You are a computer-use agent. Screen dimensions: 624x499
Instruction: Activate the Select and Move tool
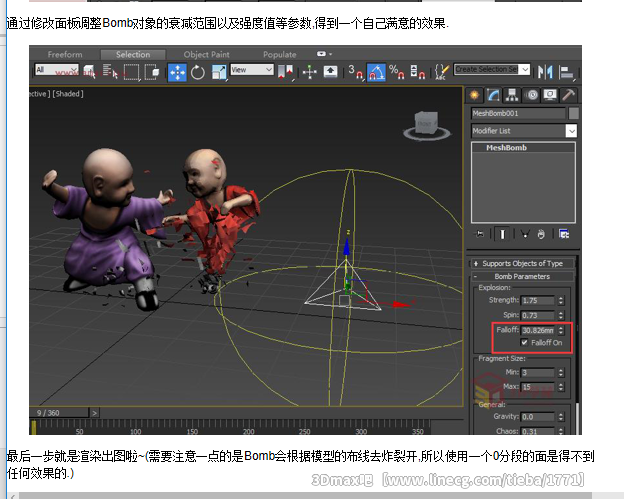click(177, 72)
